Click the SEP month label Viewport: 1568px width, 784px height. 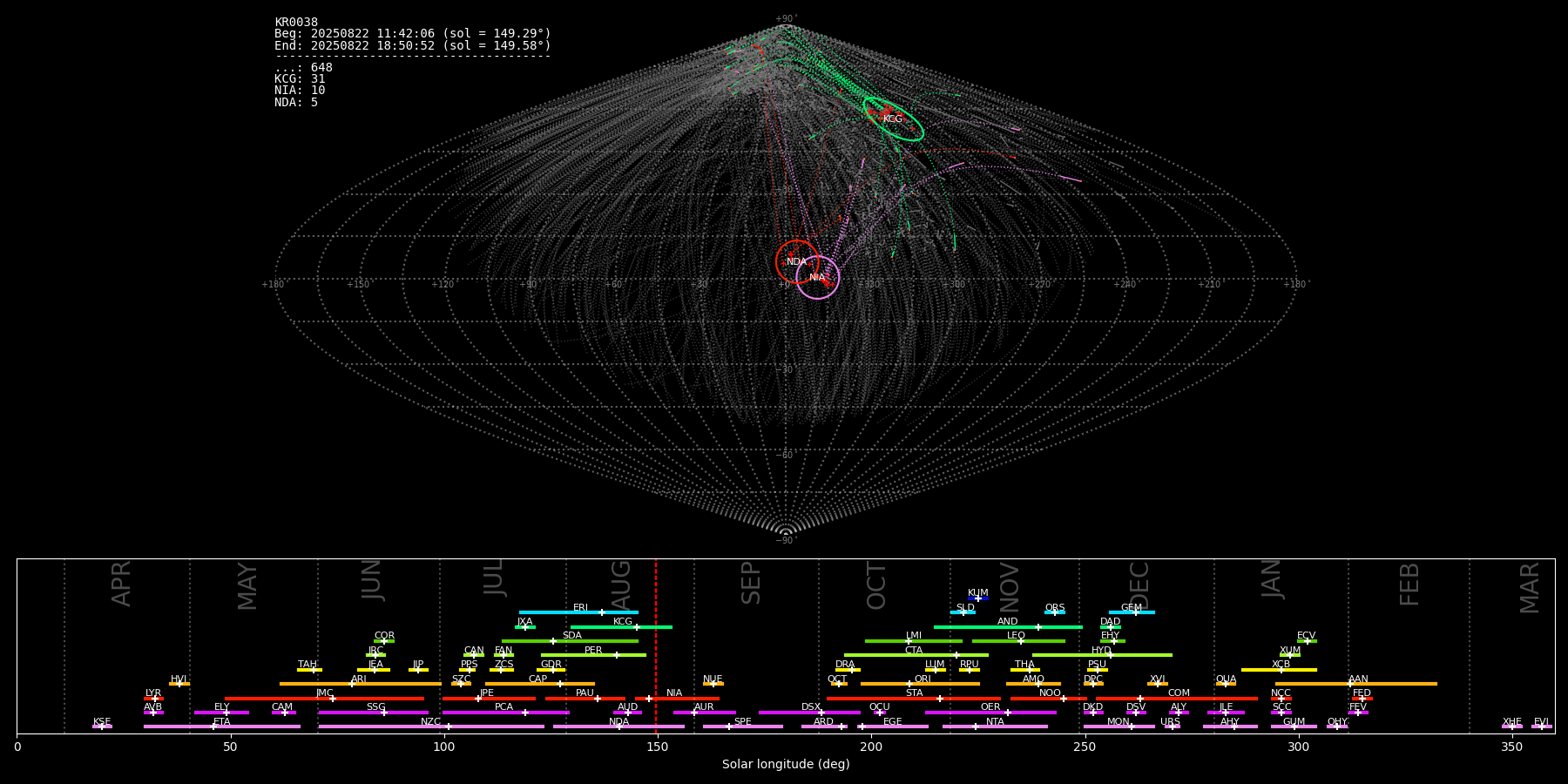tap(751, 583)
